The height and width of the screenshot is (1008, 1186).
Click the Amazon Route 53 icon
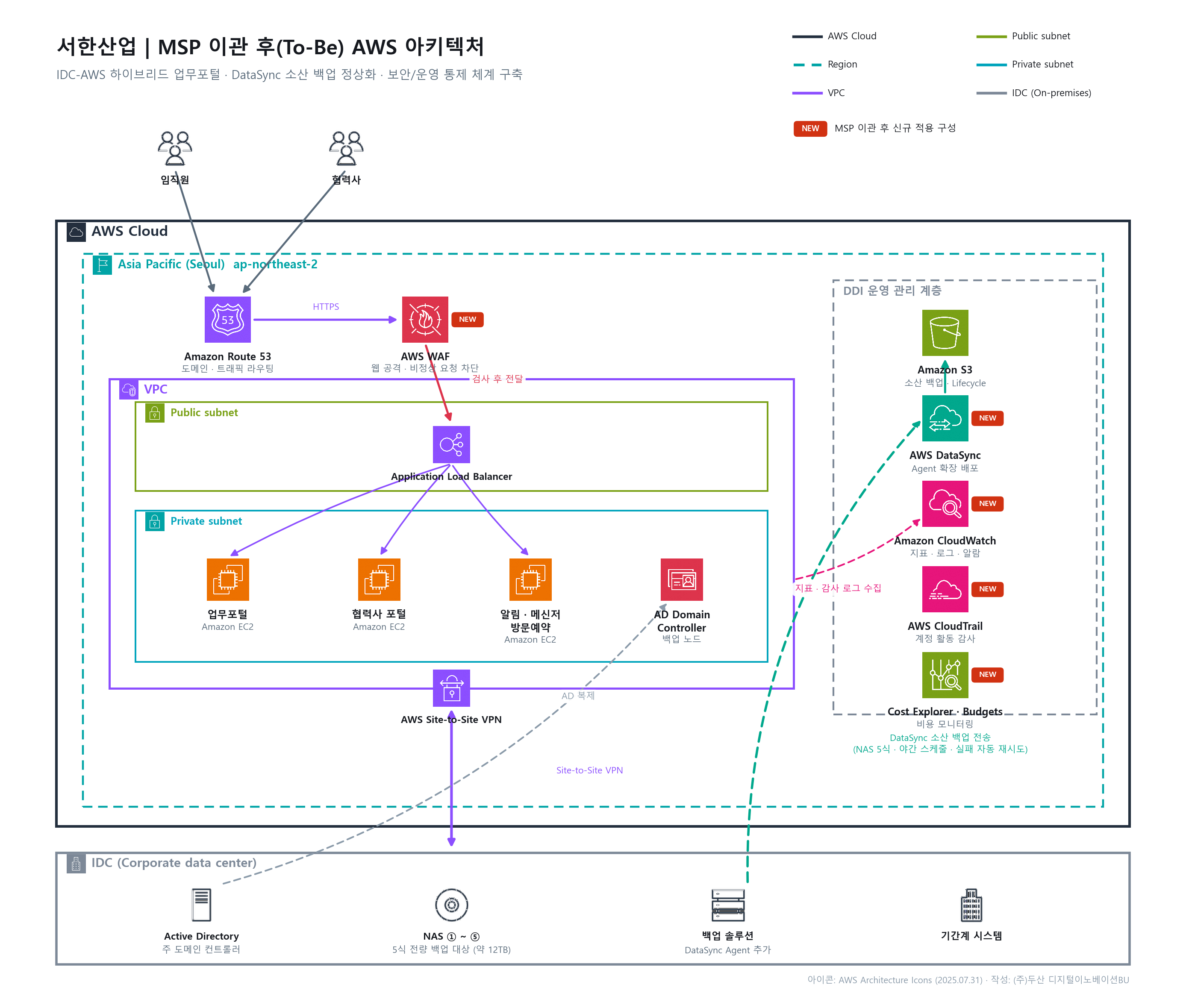(227, 320)
